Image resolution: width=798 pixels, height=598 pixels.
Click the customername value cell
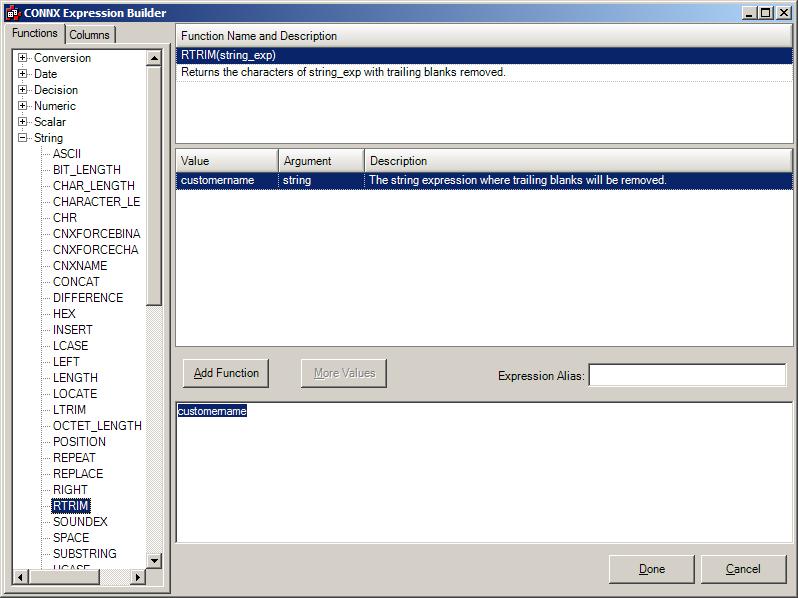click(227, 180)
